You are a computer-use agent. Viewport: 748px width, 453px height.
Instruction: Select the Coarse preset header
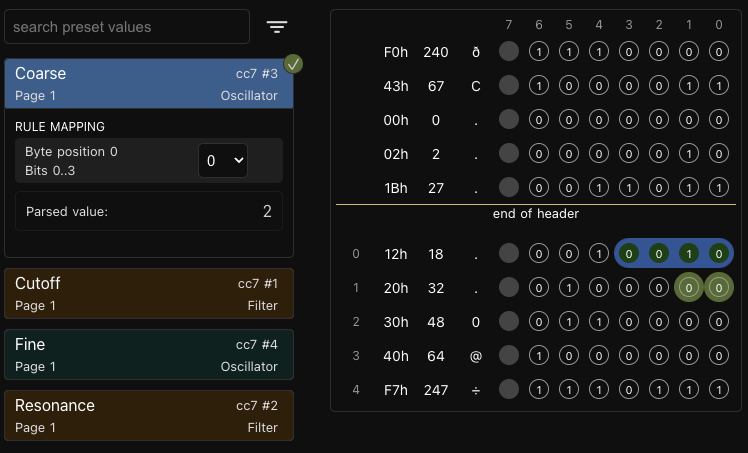click(149, 84)
